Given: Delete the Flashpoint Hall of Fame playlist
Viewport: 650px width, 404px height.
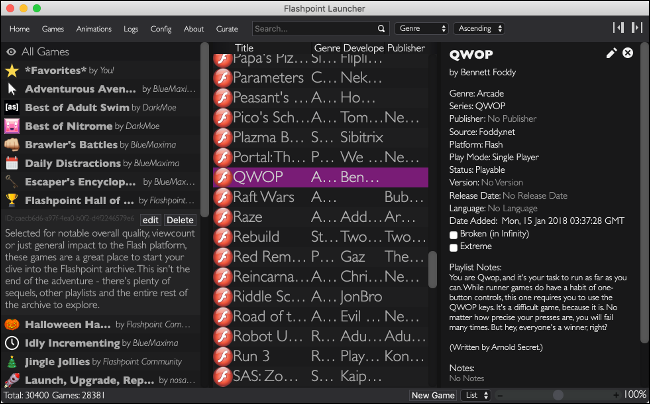Looking at the screenshot, I should [x=180, y=219].
